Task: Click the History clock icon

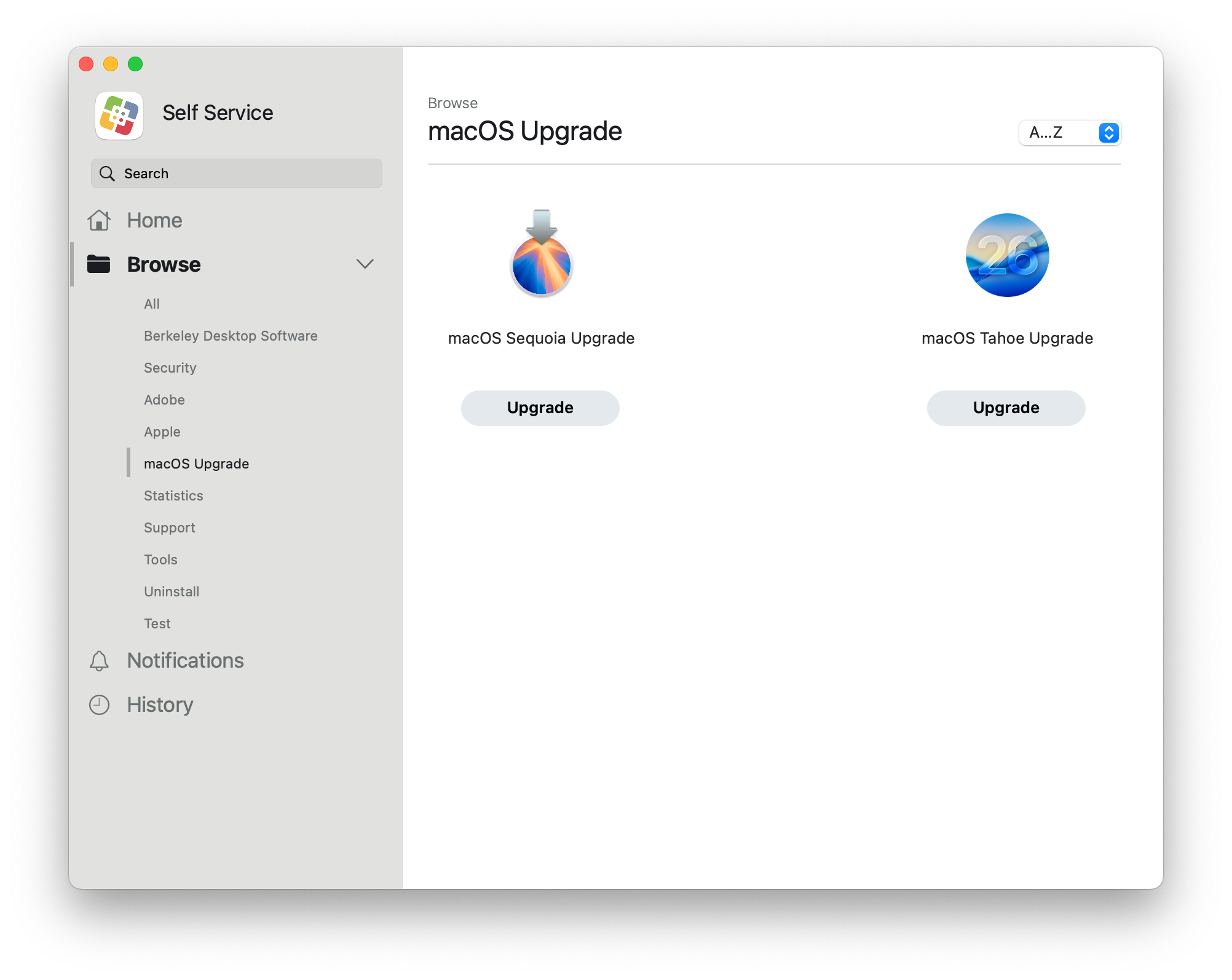Action: [99, 705]
